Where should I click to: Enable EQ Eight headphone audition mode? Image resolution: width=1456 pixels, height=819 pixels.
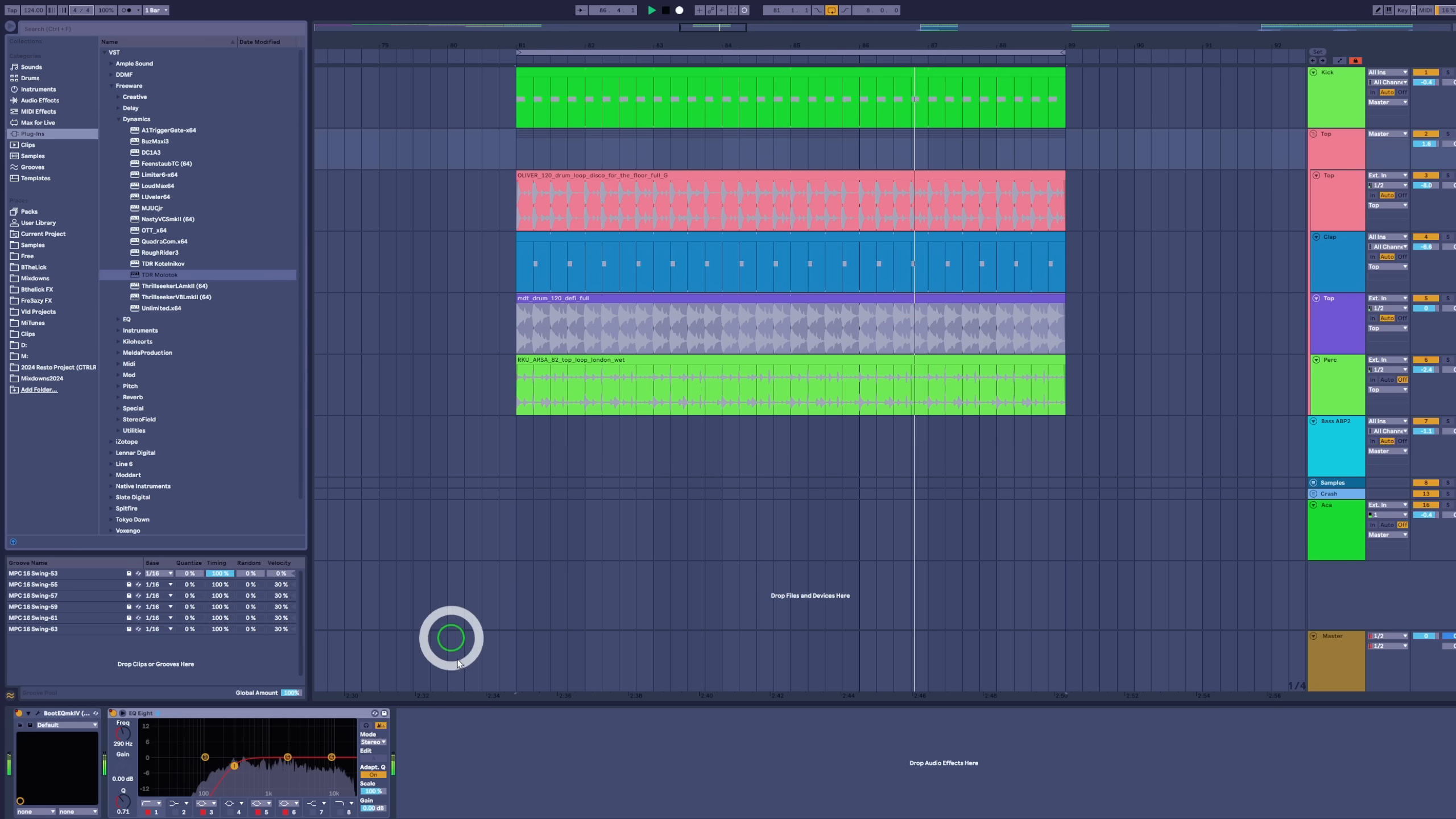click(x=366, y=725)
